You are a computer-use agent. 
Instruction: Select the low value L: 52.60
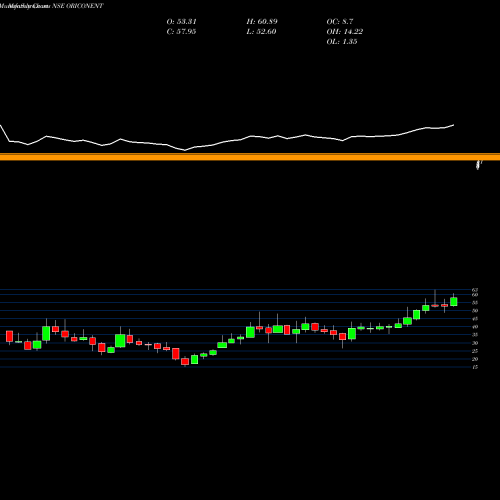click(261, 32)
